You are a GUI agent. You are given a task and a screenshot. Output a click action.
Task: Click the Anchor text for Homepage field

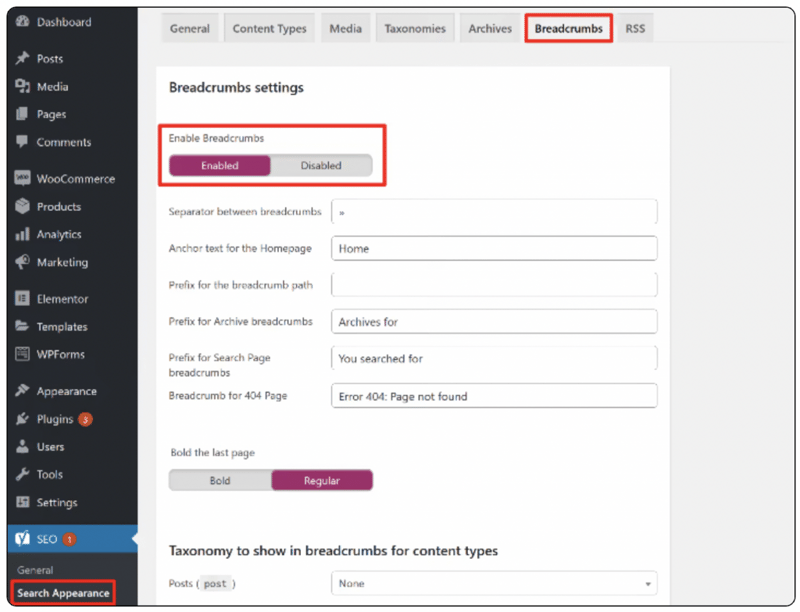coord(494,248)
